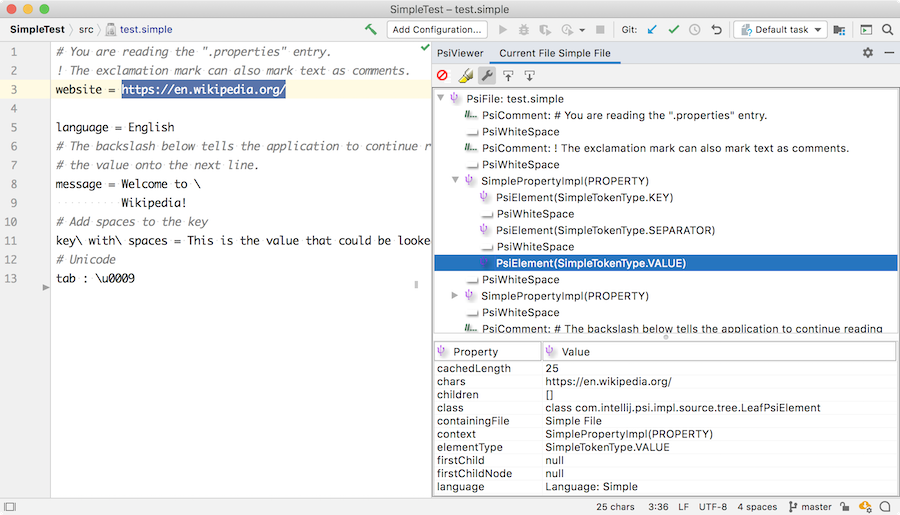Click the Build project hammer icon
Screen dimensions: 900x515
[371, 30]
